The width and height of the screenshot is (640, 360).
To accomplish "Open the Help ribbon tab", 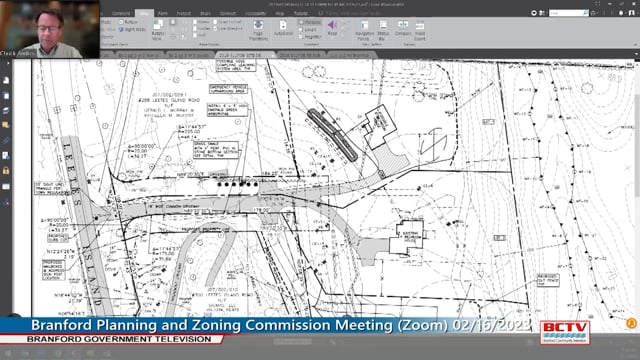I will point(280,13).
